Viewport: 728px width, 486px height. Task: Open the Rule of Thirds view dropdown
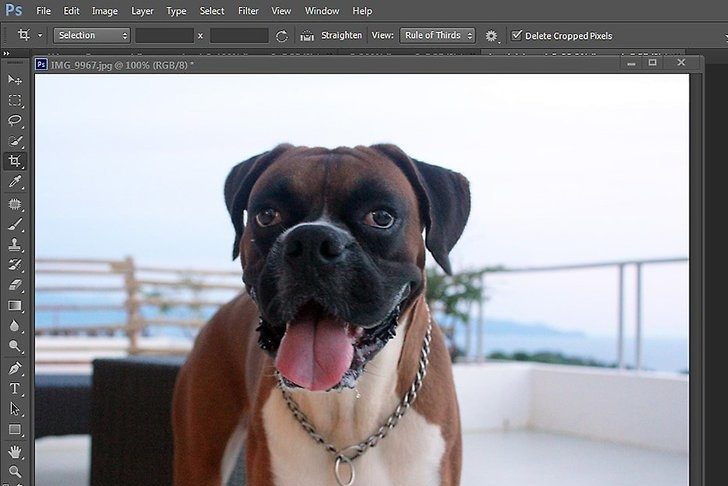click(x=437, y=35)
